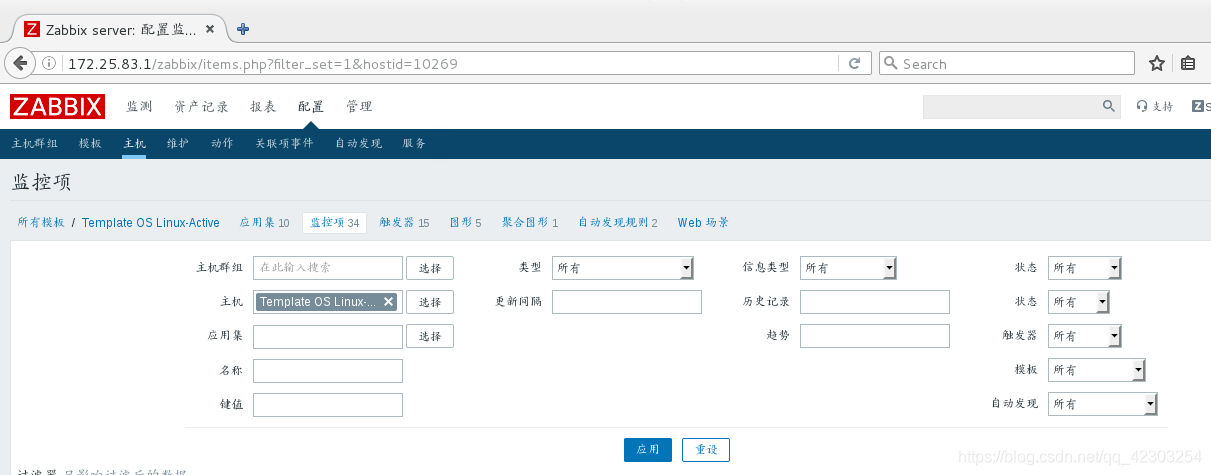Open a new browser tab with plus icon
This screenshot has height=475, width=1211.
tap(243, 29)
